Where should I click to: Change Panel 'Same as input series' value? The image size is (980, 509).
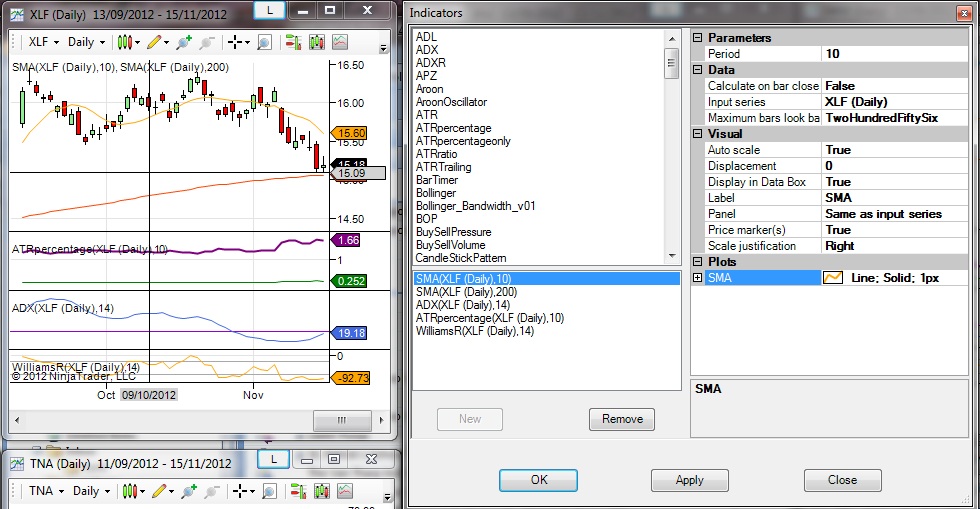894,214
